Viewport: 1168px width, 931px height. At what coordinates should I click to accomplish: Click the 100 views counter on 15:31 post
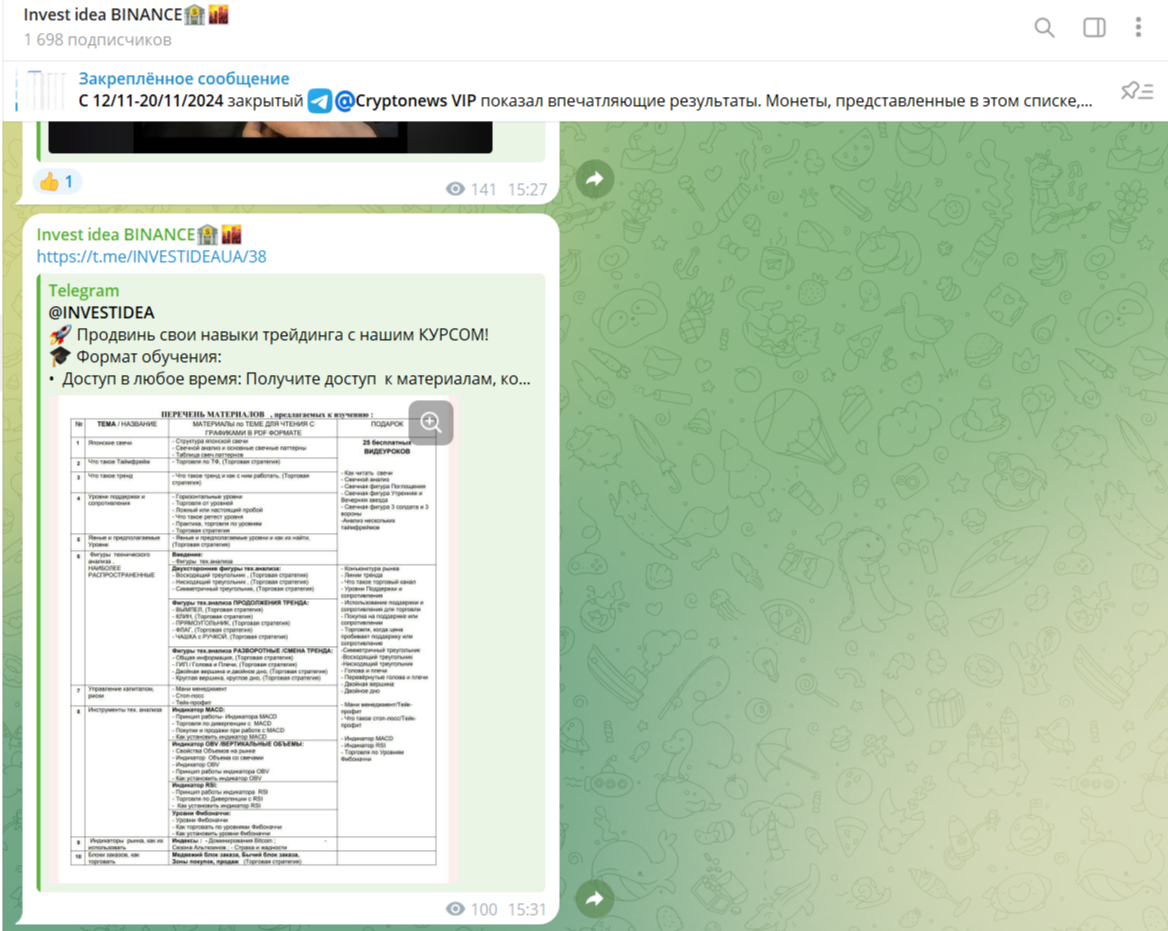(472, 909)
